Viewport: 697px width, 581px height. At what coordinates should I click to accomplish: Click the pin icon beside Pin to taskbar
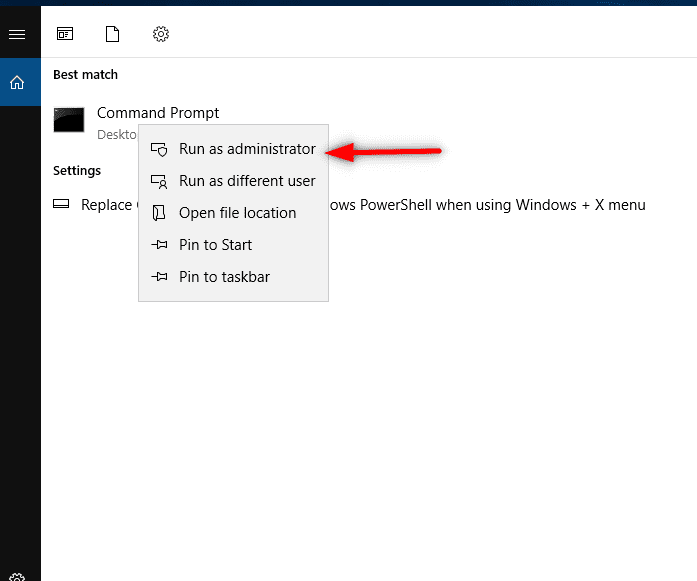coord(158,277)
